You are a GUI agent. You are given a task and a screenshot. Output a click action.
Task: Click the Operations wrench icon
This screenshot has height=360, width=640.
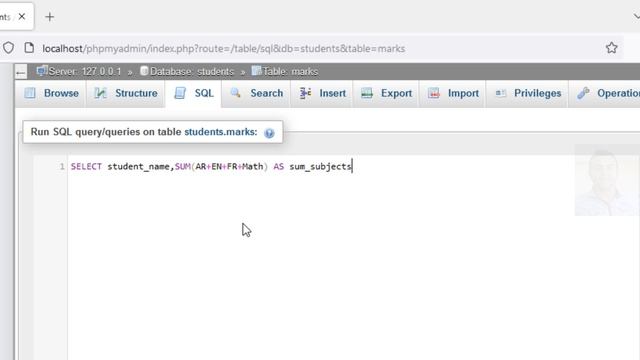click(x=583, y=93)
